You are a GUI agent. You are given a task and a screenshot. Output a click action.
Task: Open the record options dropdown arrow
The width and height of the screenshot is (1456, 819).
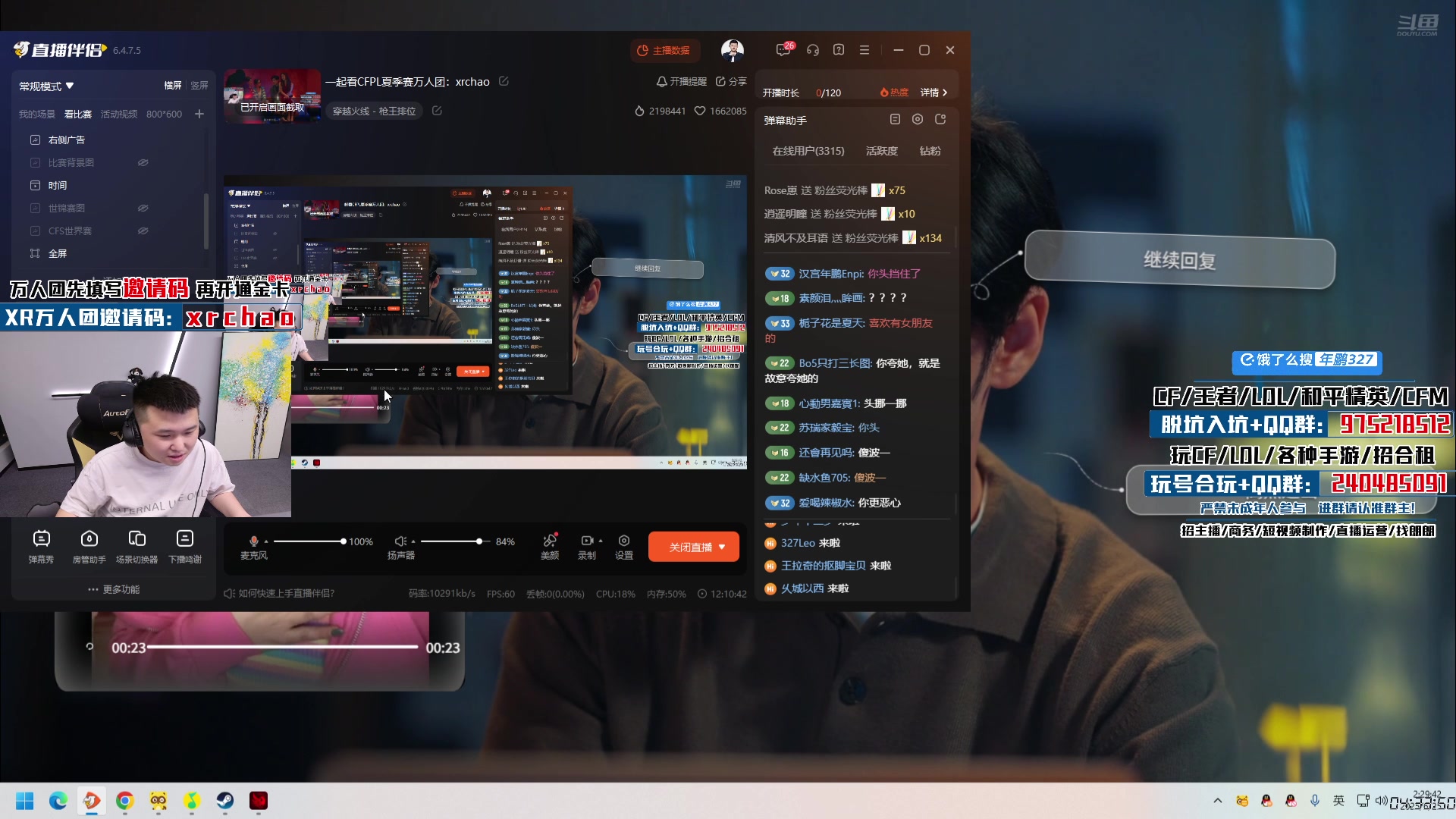(601, 541)
